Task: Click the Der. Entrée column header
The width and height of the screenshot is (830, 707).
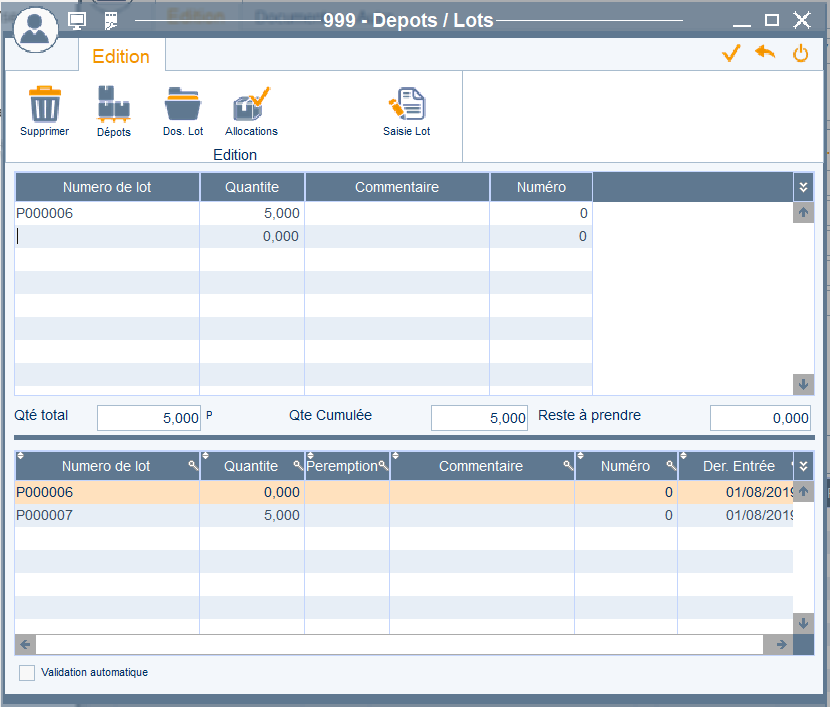Action: point(738,466)
